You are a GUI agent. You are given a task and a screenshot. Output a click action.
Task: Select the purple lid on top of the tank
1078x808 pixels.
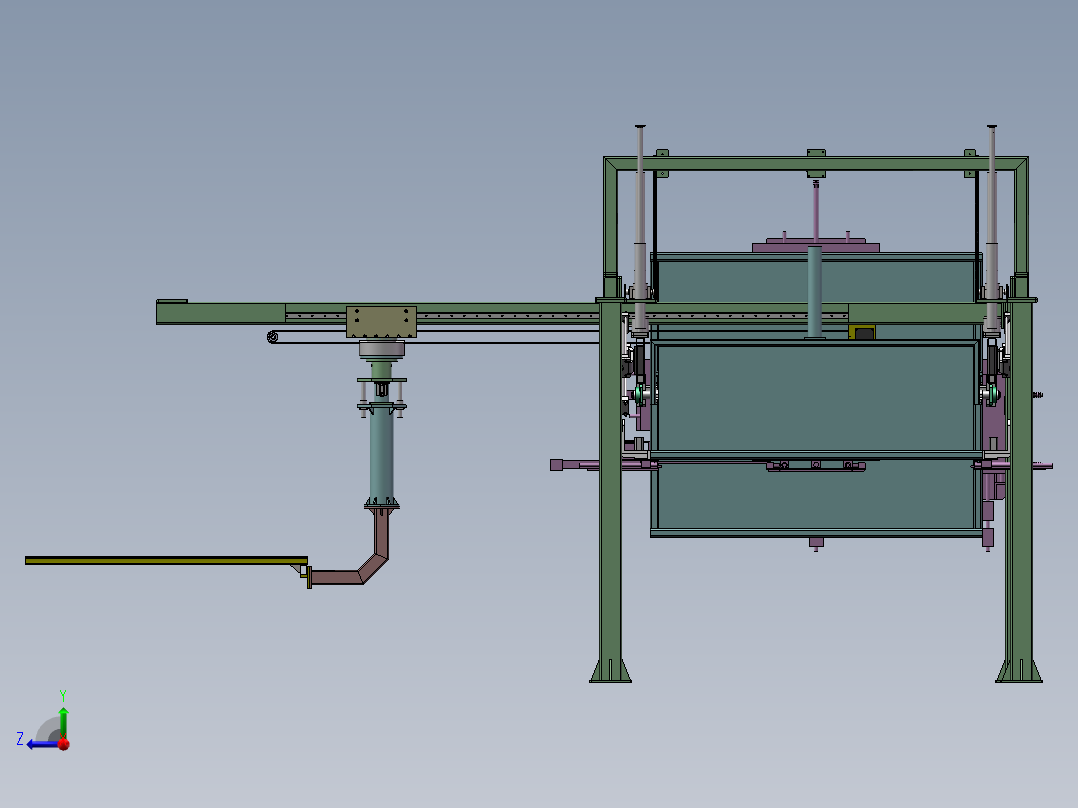pyautogui.click(x=816, y=245)
